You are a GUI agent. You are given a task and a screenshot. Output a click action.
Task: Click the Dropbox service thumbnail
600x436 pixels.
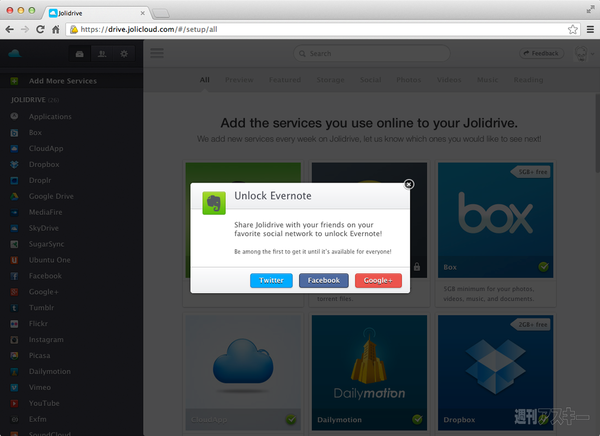pos(496,372)
